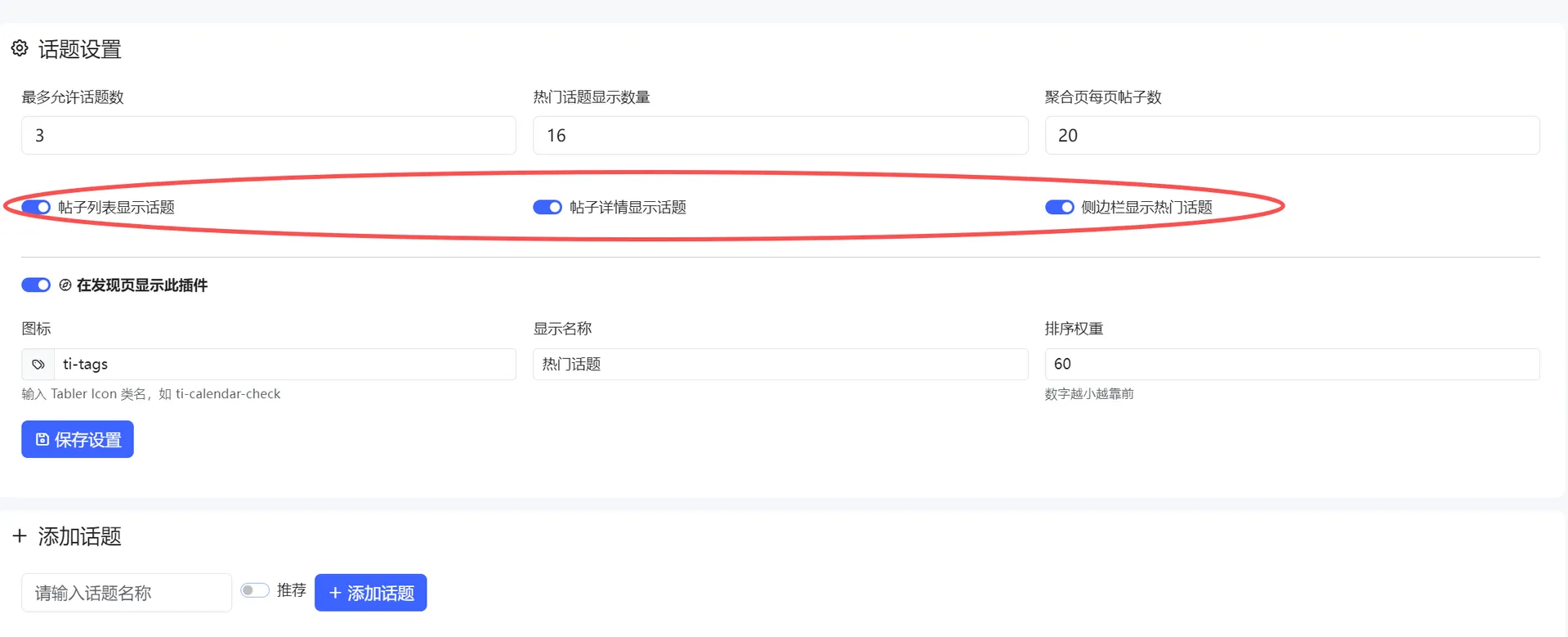Toggle 帖子列表显示话题 switch
The image size is (1568, 637).
tap(36, 207)
